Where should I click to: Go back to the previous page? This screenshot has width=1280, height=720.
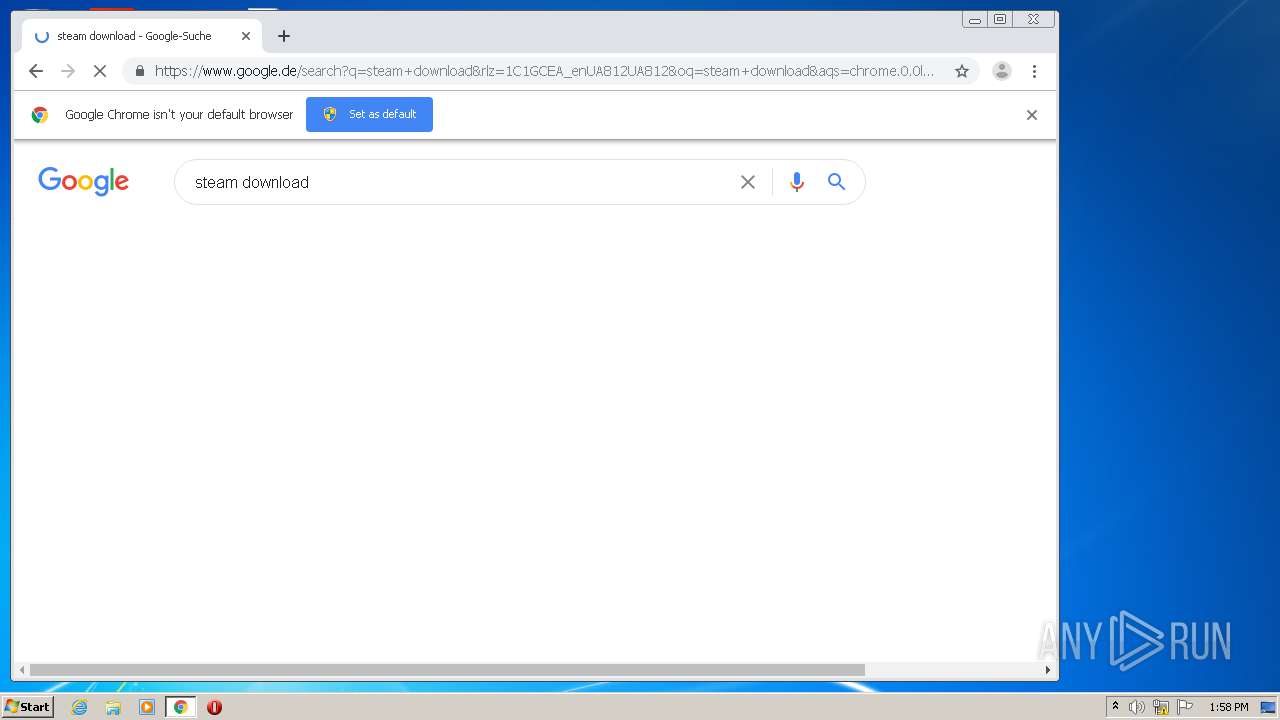pos(36,71)
